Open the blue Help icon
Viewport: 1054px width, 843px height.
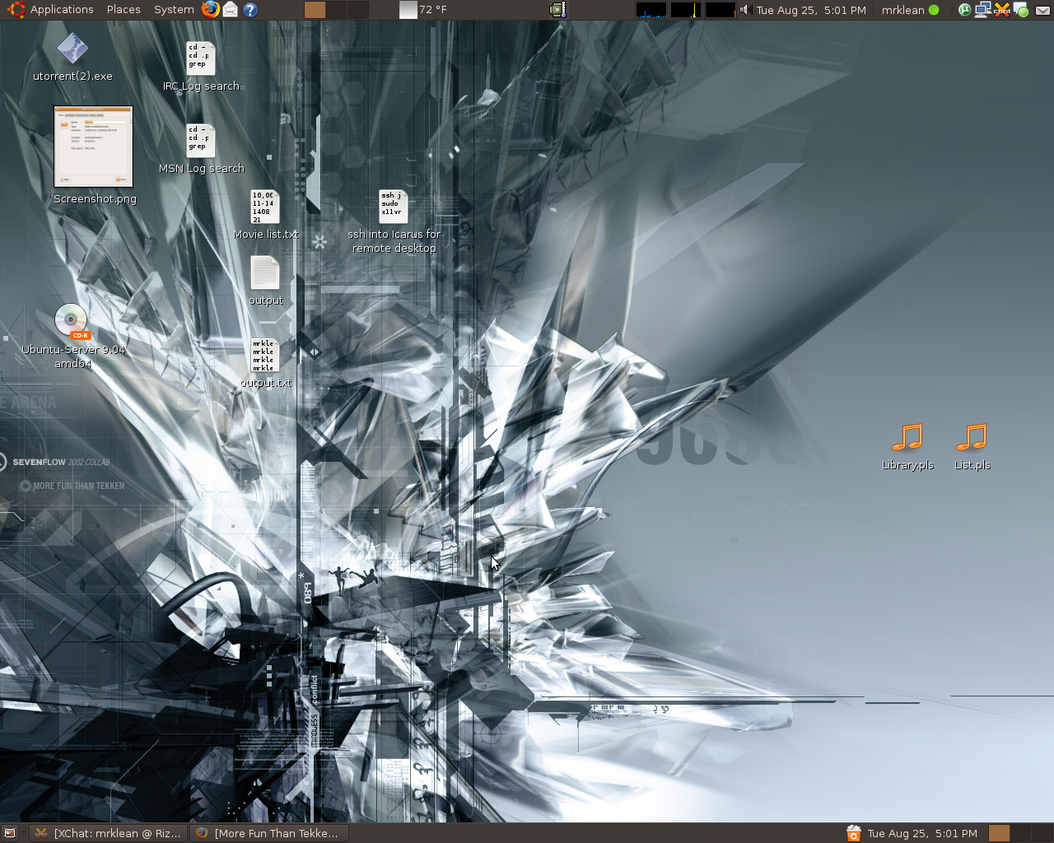[x=250, y=10]
